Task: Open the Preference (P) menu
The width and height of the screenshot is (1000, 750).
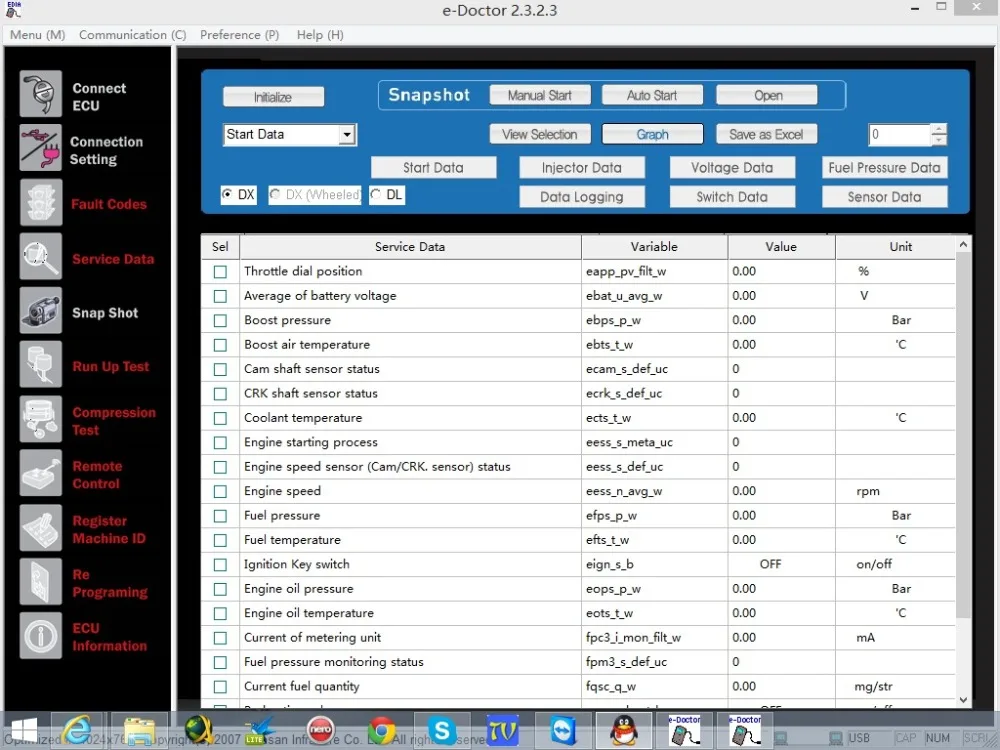Action: [x=240, y=34]
